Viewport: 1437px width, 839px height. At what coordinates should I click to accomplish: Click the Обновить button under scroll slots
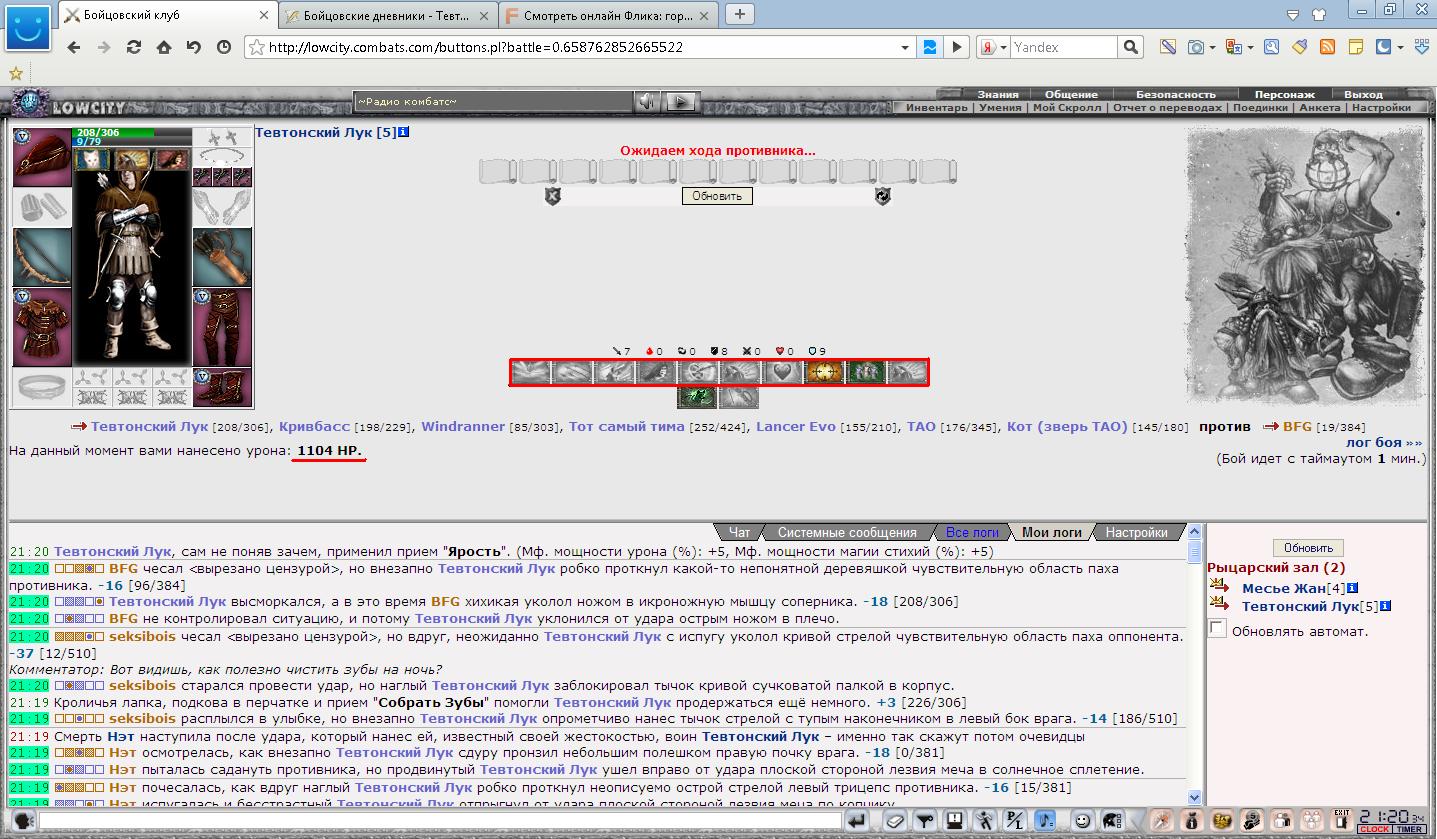coord(717,196)
